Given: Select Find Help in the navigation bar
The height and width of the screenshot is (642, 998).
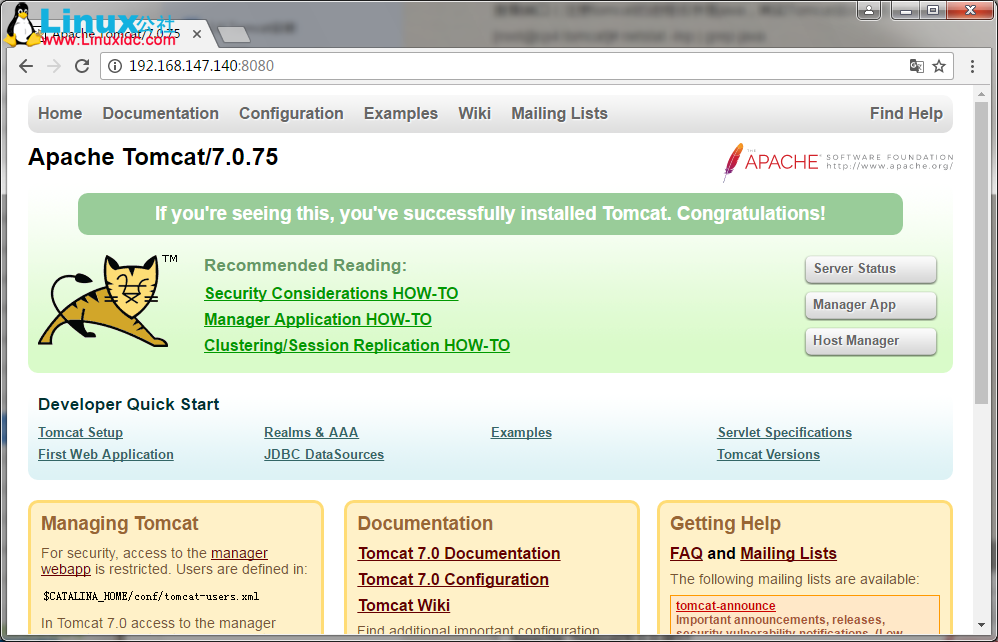Looking at the screenshot, I should [906, 113].
